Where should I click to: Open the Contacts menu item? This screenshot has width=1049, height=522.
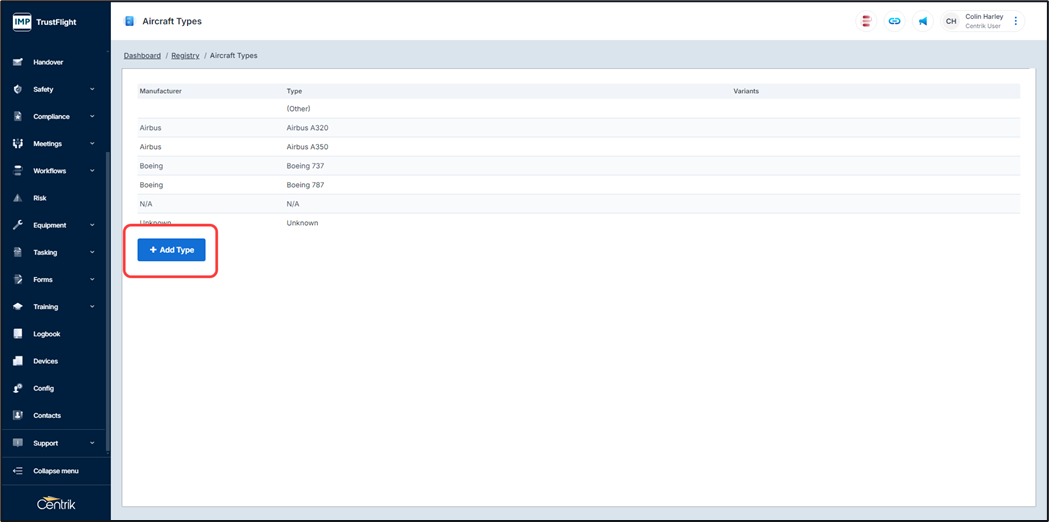pyautogui.click(x=47, y=416)
